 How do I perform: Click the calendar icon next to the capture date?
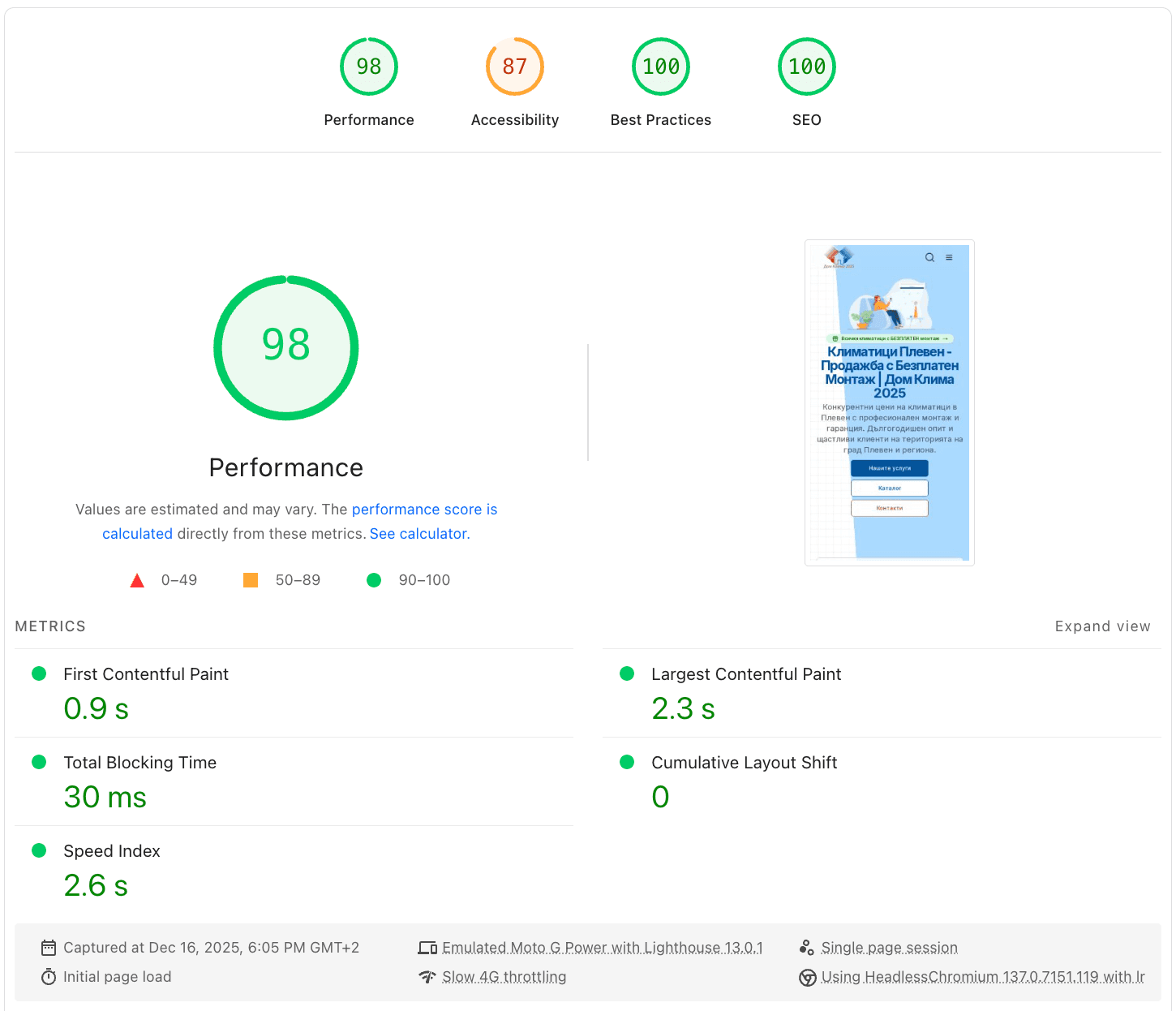49,947
